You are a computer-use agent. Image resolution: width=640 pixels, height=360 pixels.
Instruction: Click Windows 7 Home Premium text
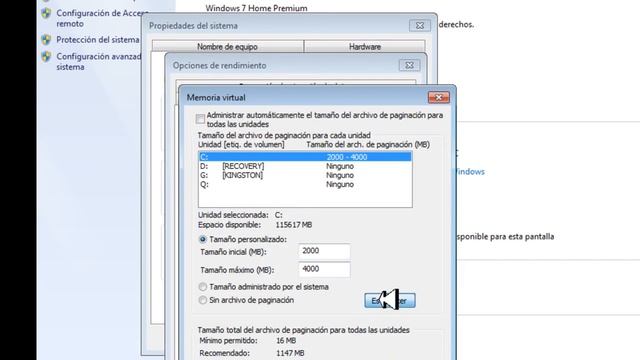click(256, 8)
